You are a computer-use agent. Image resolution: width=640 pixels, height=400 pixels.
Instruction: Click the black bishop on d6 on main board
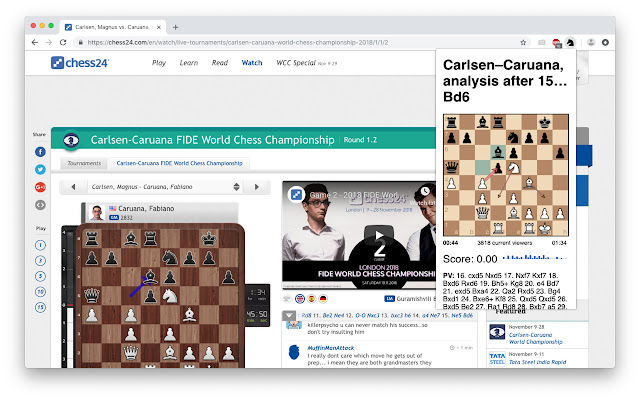click(x=150, y=277)
